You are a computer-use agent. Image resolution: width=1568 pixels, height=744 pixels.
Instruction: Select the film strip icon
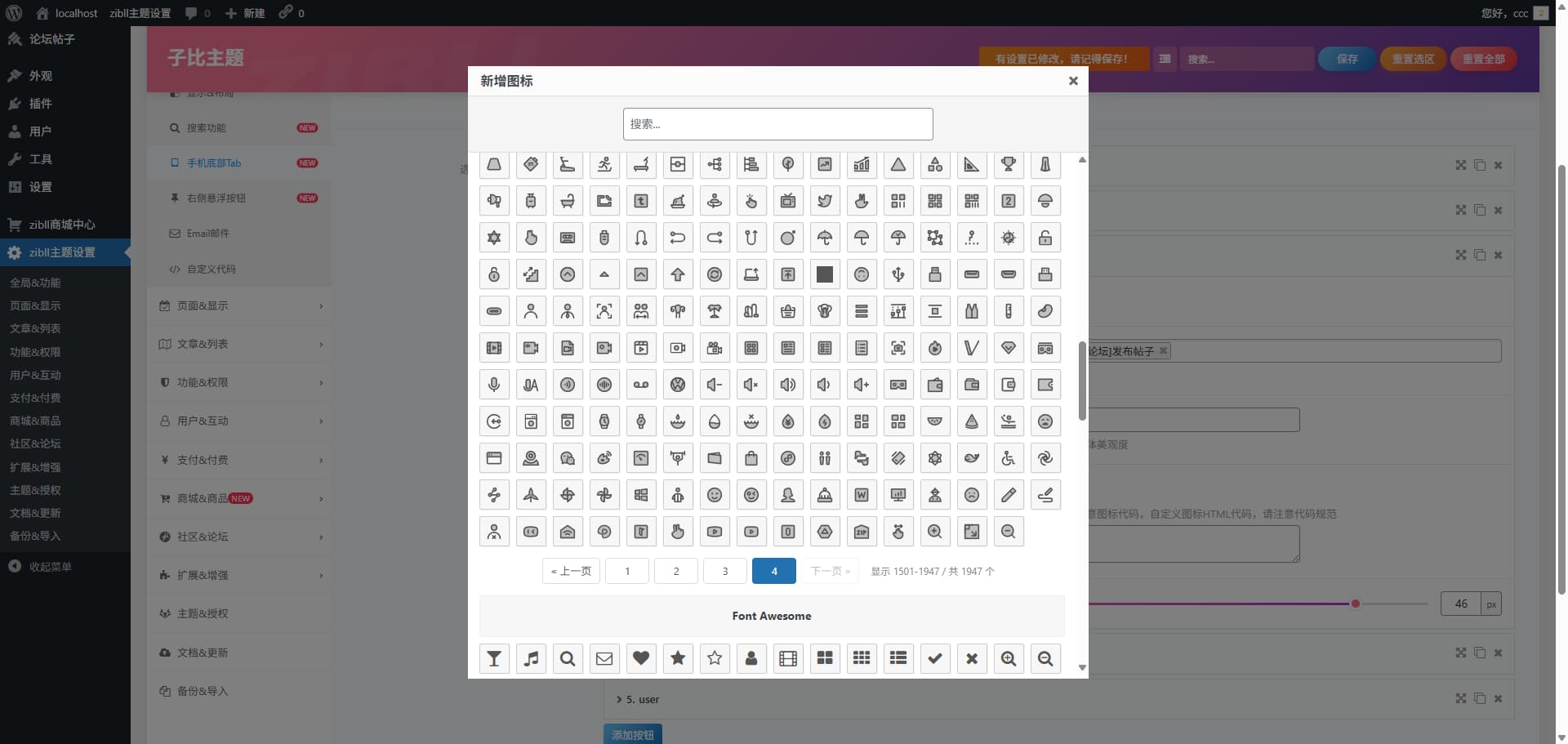tap(788, 658)
